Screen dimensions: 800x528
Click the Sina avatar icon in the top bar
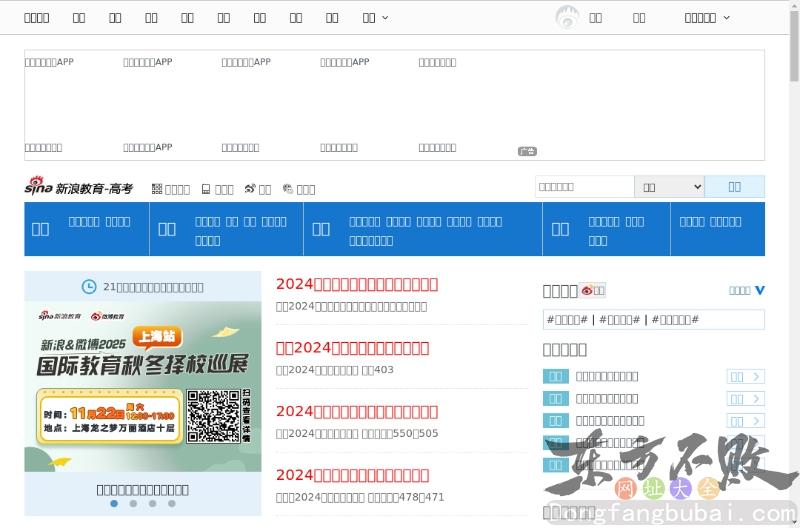[x=567, y=17]
